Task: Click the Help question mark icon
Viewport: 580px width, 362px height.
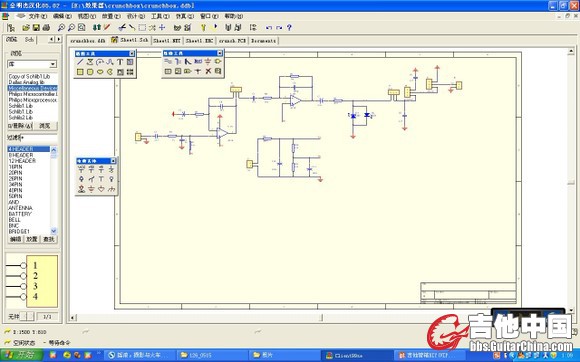Action: [289, 27]
